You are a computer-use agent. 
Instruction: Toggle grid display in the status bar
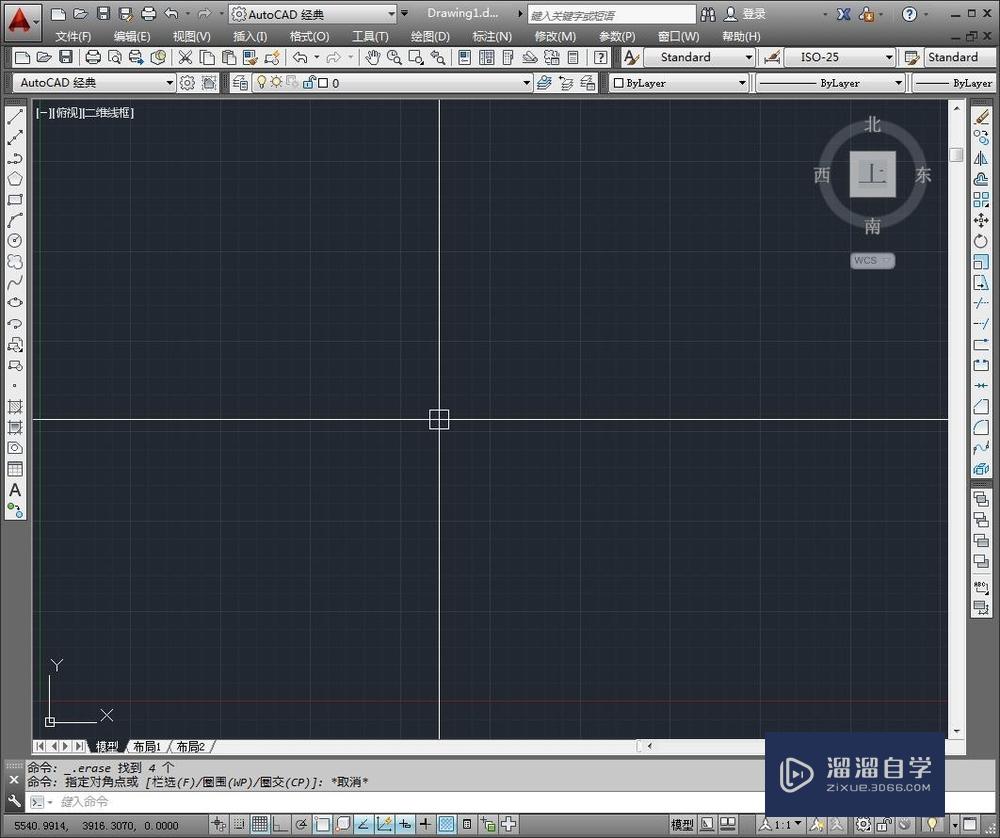click(x=258, y=824)
